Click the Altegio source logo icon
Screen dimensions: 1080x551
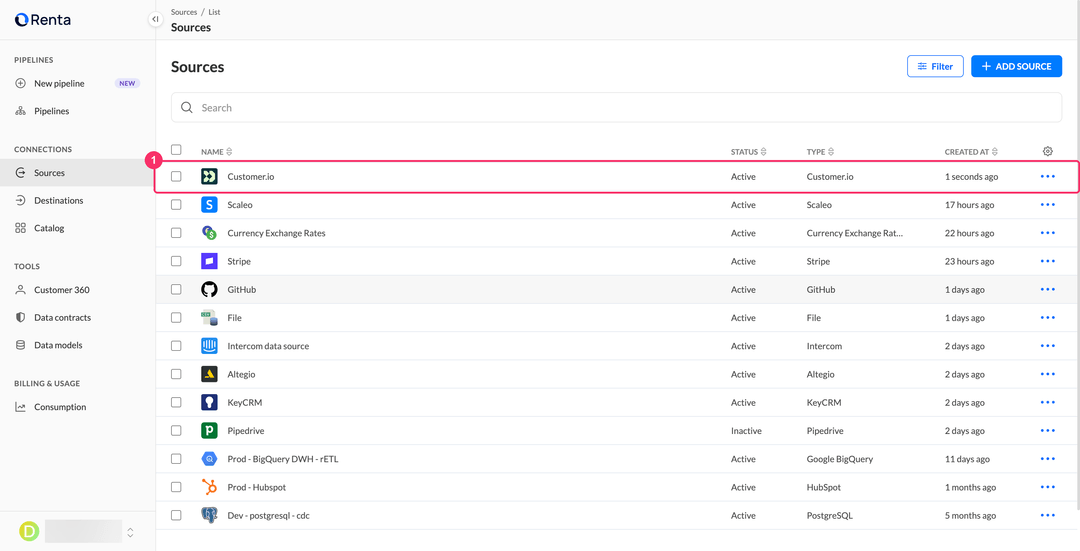pyautogui.click(x=209, y=374)
